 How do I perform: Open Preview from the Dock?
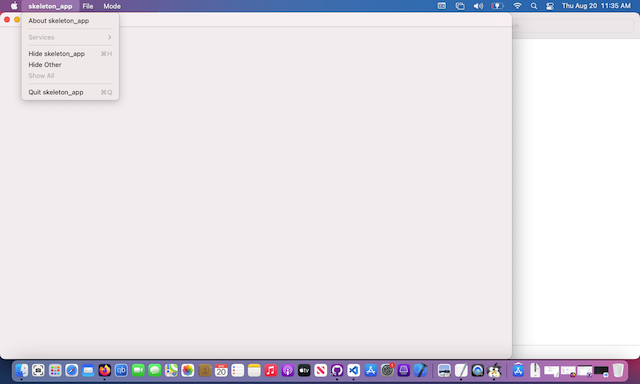tap(444, 371)
